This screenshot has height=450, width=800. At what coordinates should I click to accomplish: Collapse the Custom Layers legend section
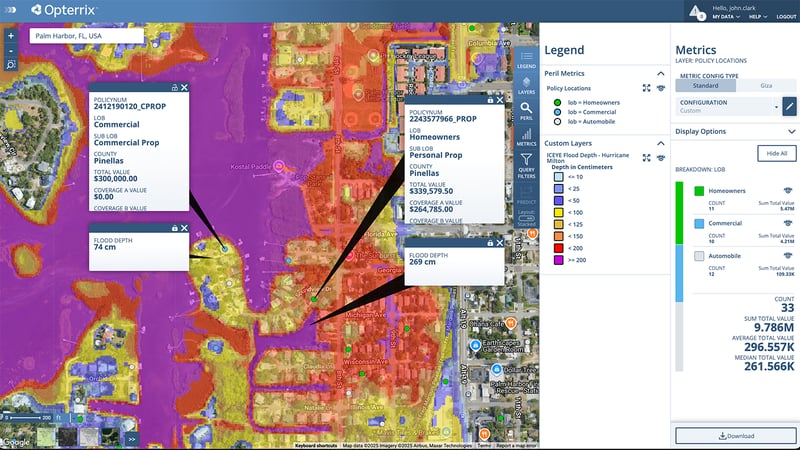pyautogui.click(x=660, y=143)
